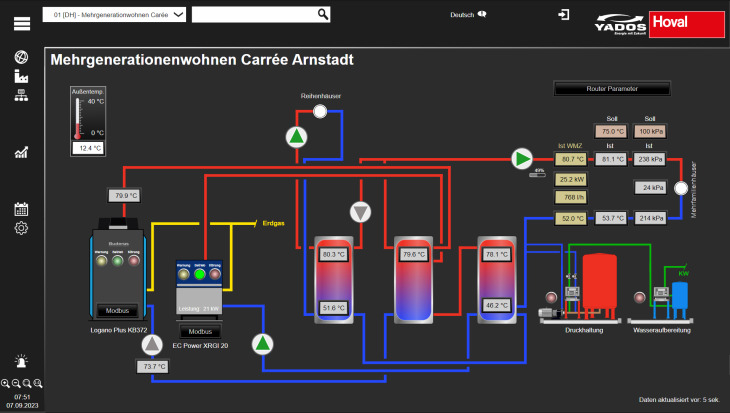Click the logout icon in top bar
Screen dimensions: 730x413
point(565,15)
